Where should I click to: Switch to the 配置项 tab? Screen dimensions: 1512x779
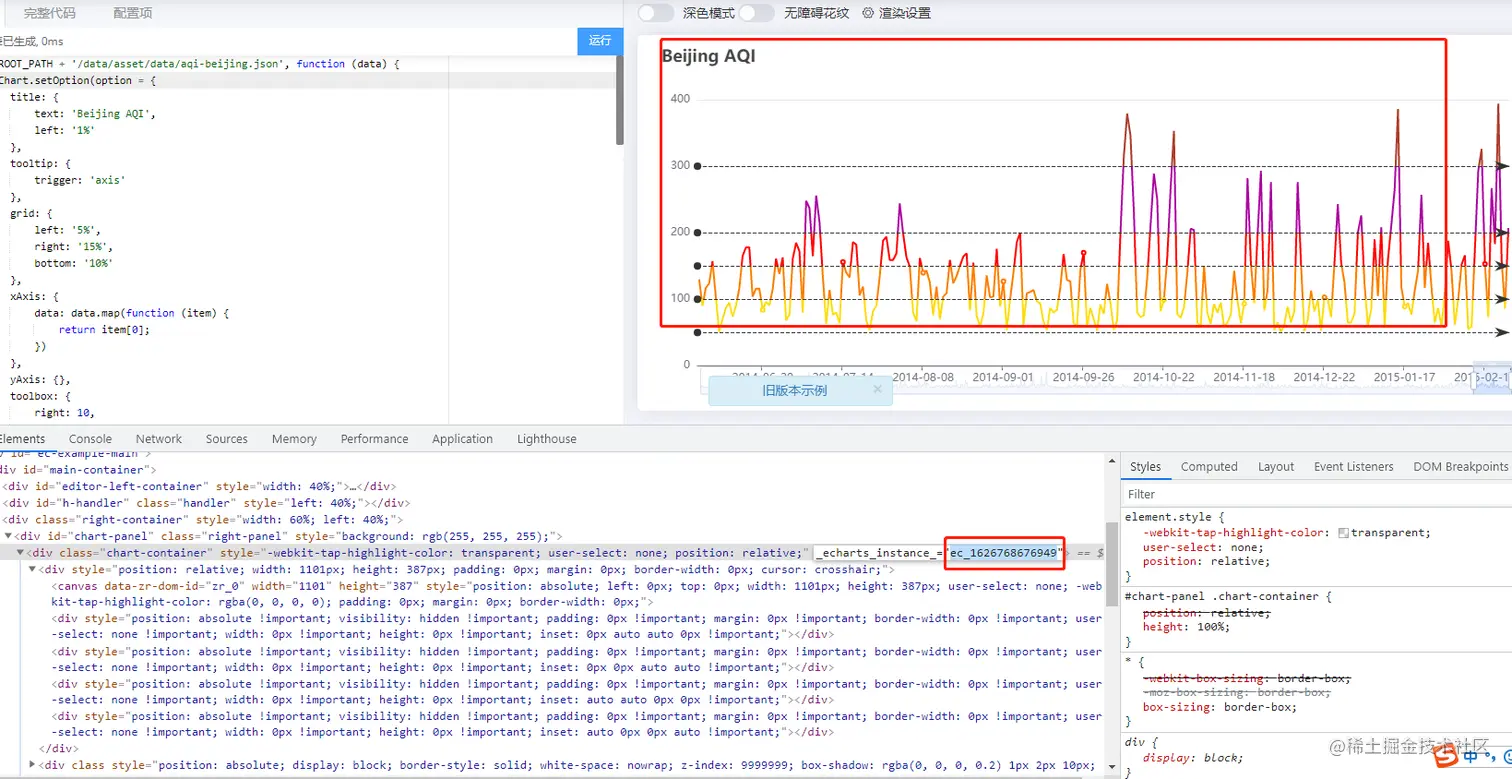point(133,13)
